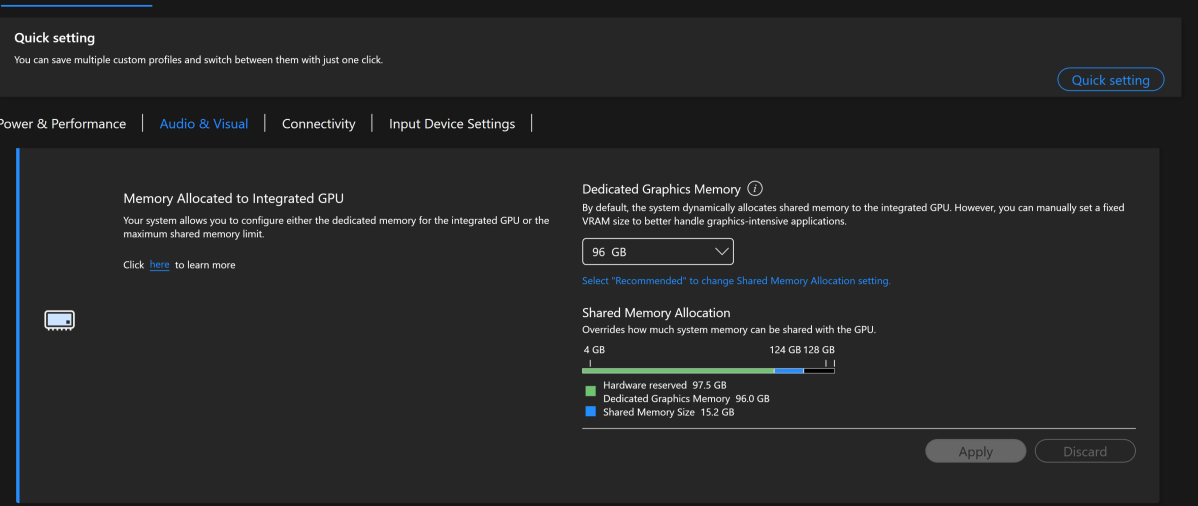Click the "Quick setting" heading text
1198x506 pixels.
point(54,37)
